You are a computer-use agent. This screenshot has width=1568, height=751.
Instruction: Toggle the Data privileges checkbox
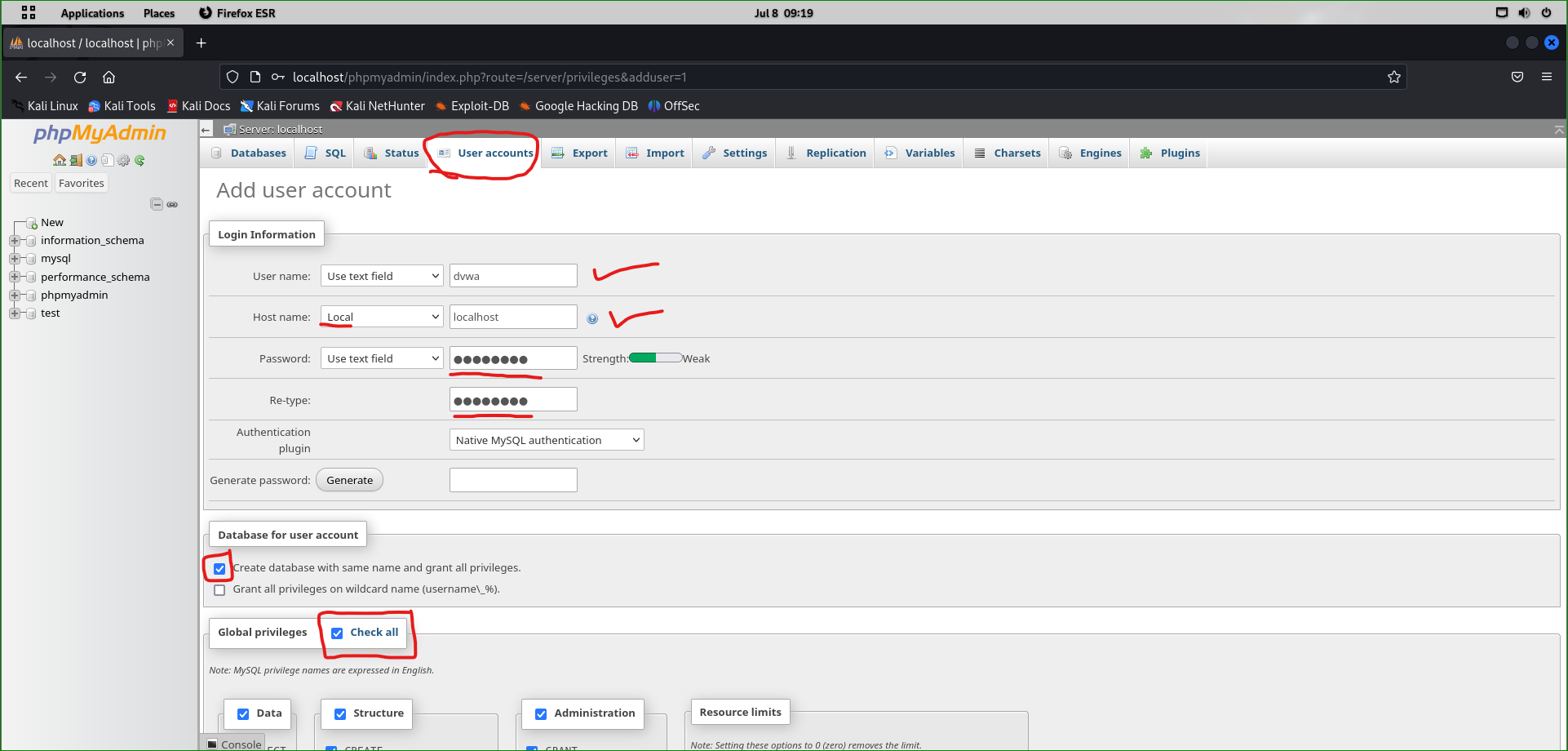tap(243, 714)
